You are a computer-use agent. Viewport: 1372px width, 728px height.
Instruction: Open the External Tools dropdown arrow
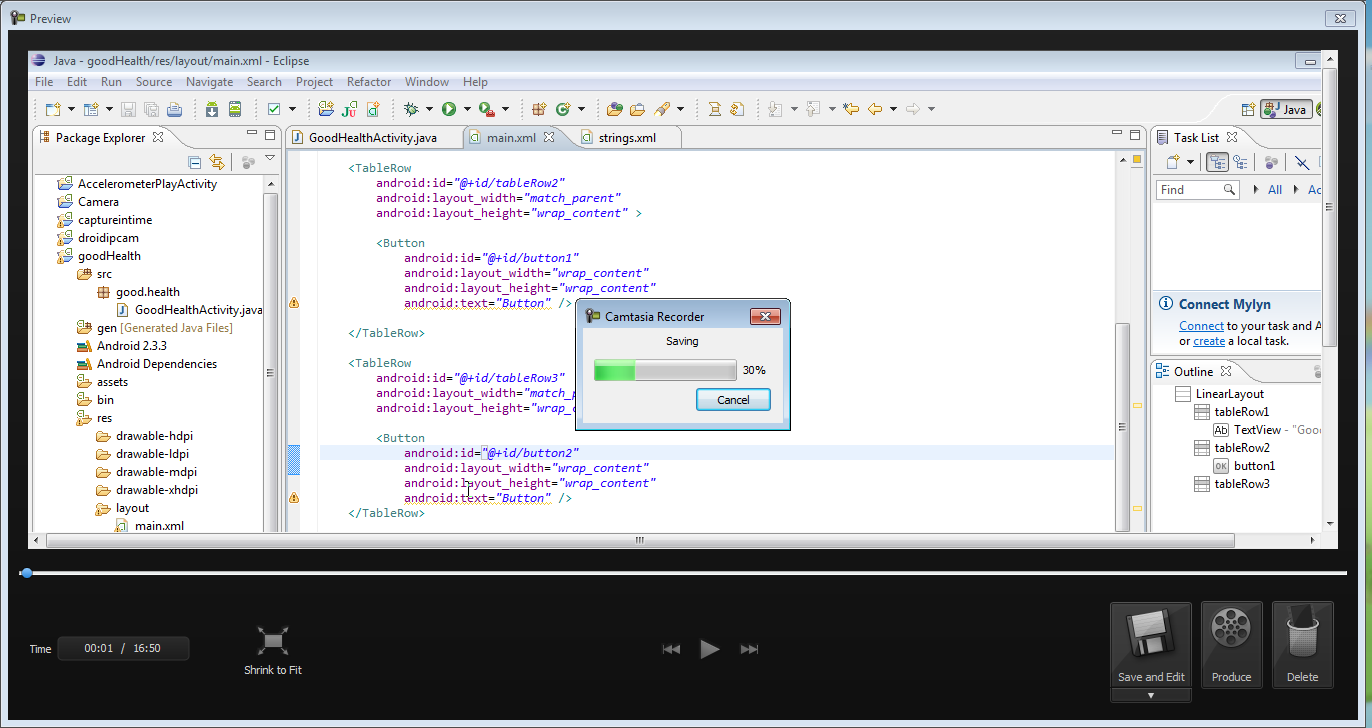tap(505, 109)
